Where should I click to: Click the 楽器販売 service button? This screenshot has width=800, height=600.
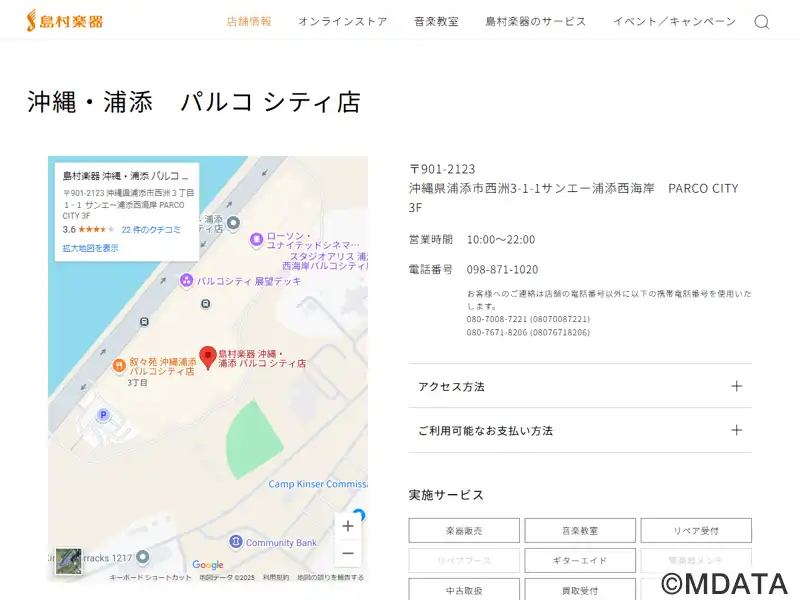click(x=464, y=531)
